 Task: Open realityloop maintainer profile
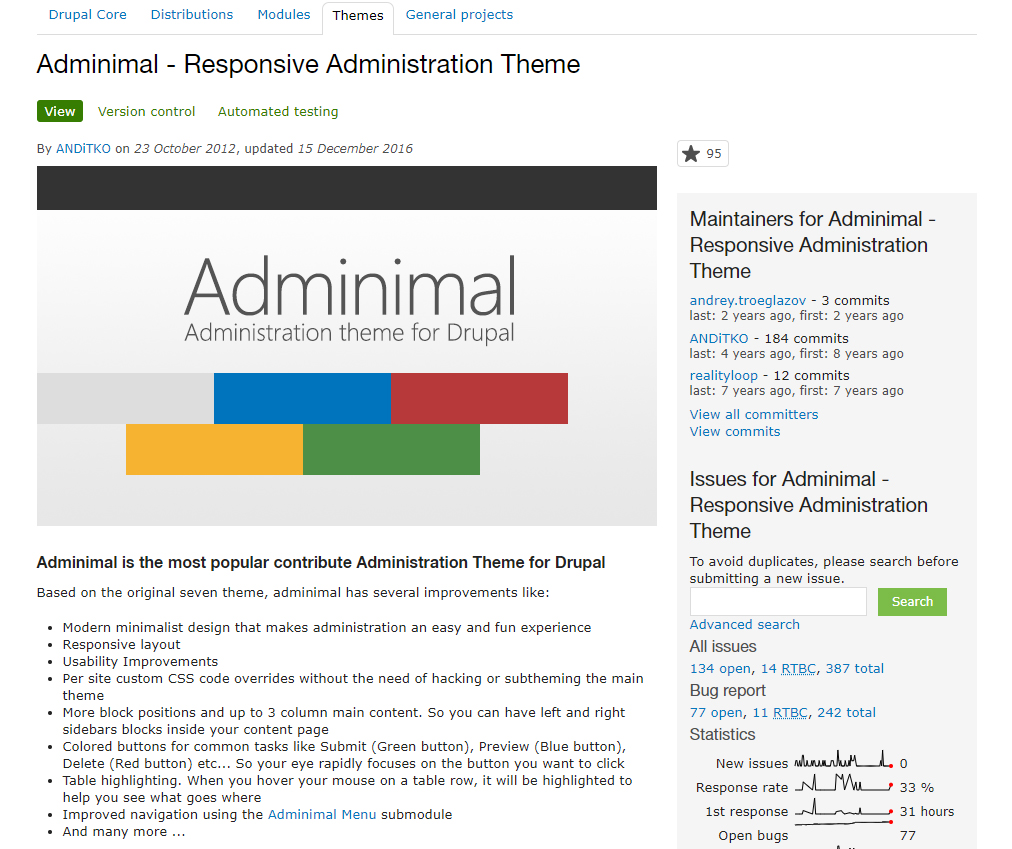[723, 376]
